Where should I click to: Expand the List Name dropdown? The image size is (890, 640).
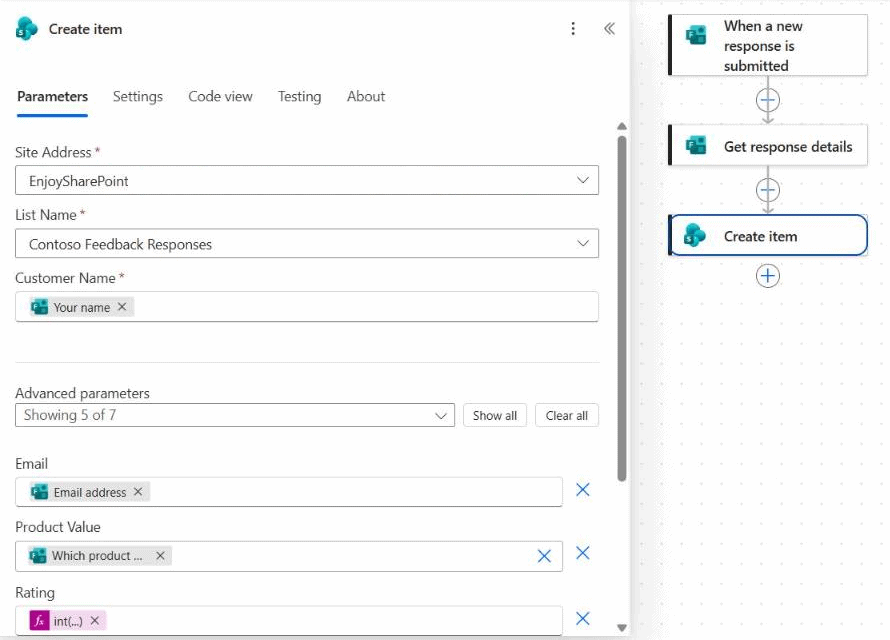point(582,243)
